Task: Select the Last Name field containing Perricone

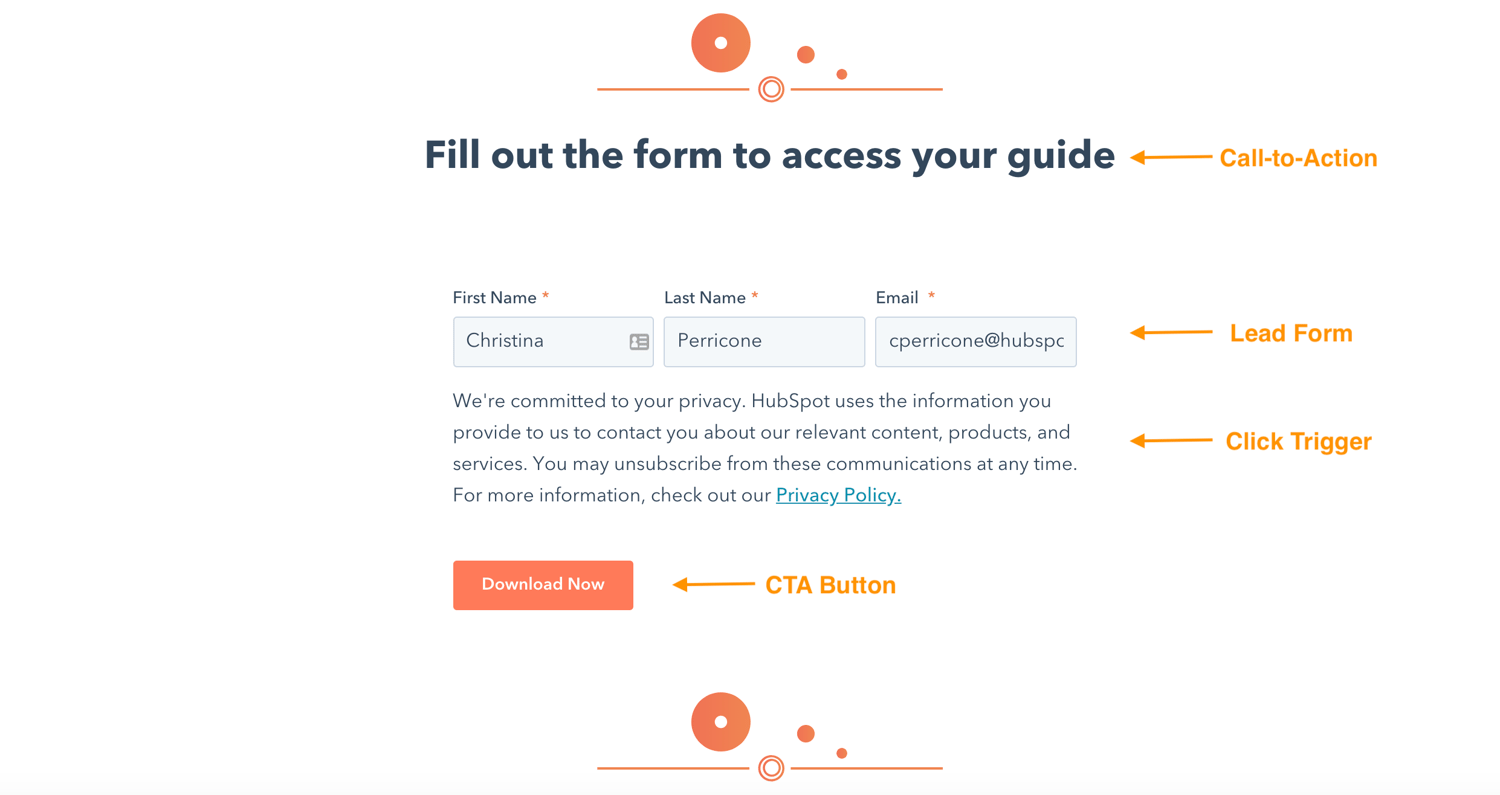Action: point(763,342)
